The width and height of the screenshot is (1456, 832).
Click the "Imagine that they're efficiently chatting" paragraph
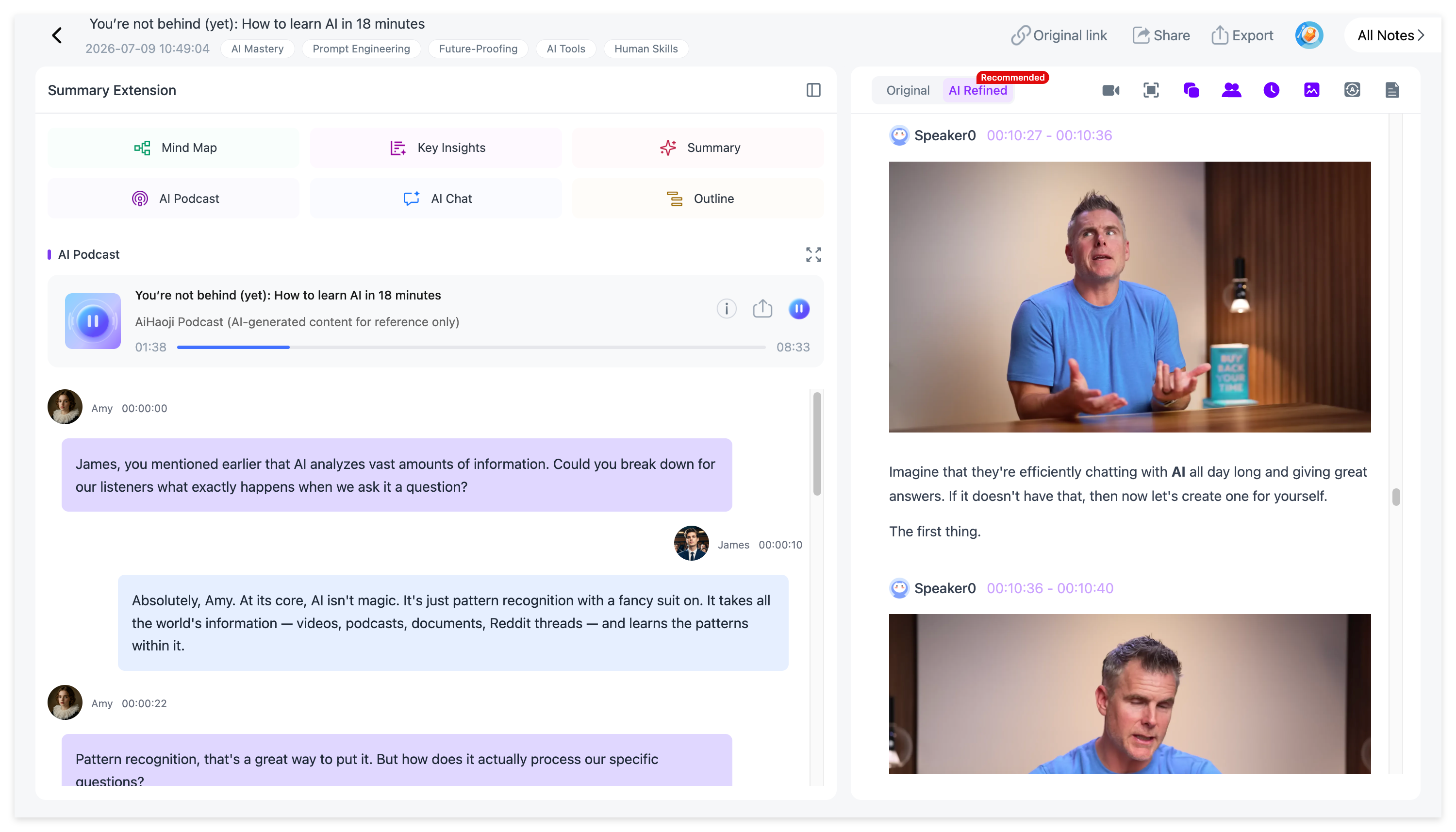[1127, 484]
